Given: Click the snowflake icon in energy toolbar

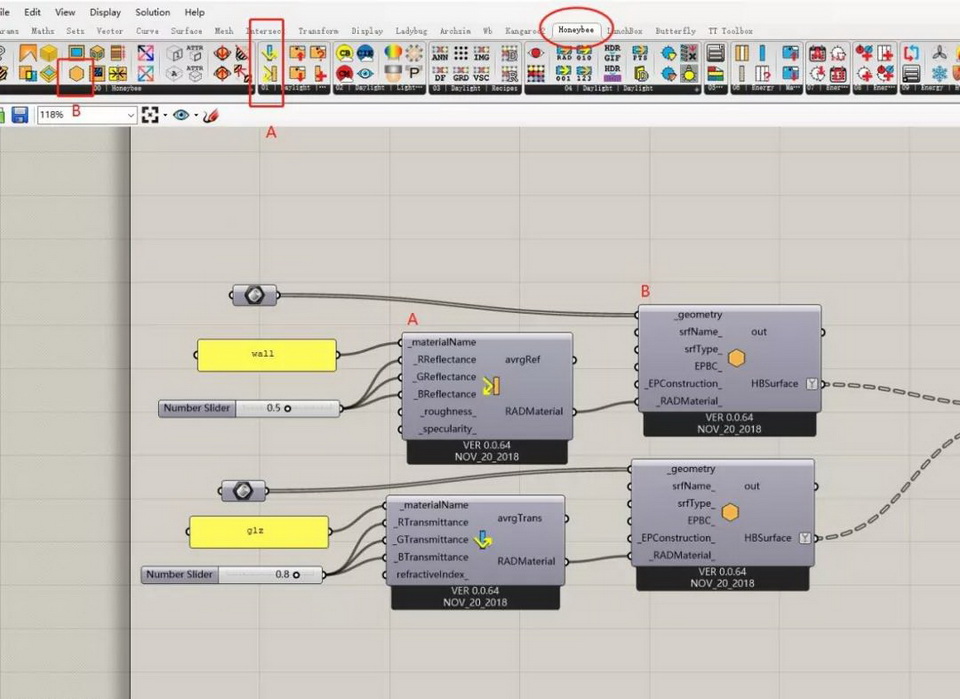Looking at the screenshot, I should pos(939,74).
